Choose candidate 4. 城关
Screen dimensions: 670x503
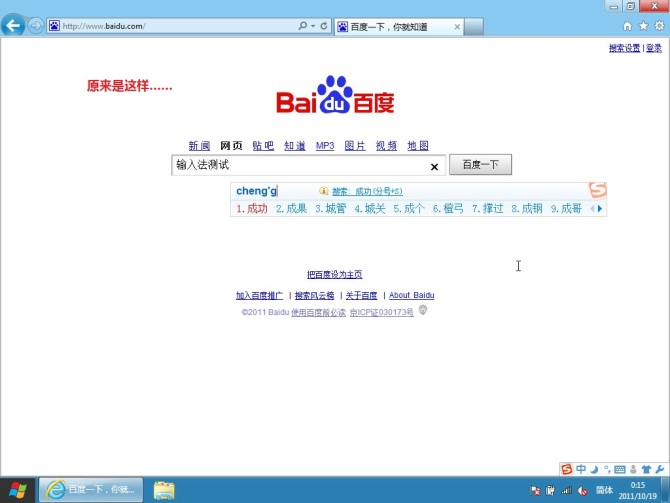click(370, 209)
